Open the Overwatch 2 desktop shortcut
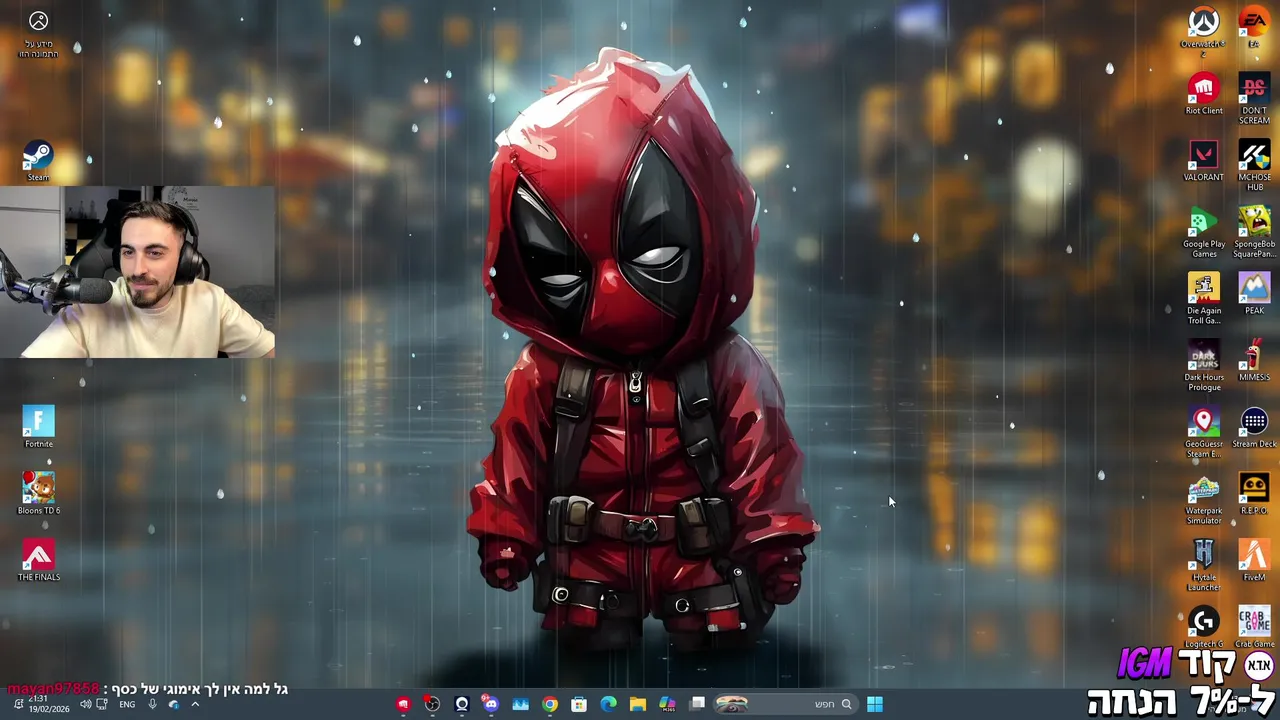This screenshot has height=720, width=1280. pyautogui.click(x=1204, y=29)
